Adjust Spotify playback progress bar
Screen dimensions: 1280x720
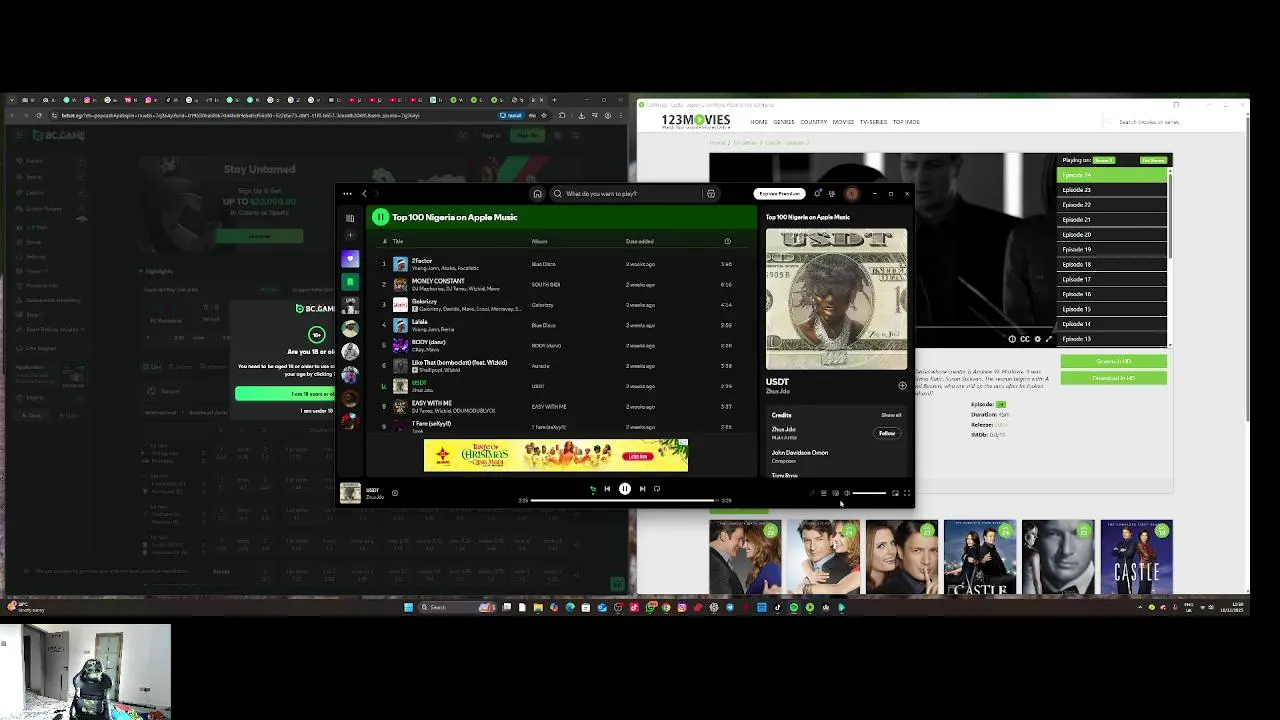(625, 500)
